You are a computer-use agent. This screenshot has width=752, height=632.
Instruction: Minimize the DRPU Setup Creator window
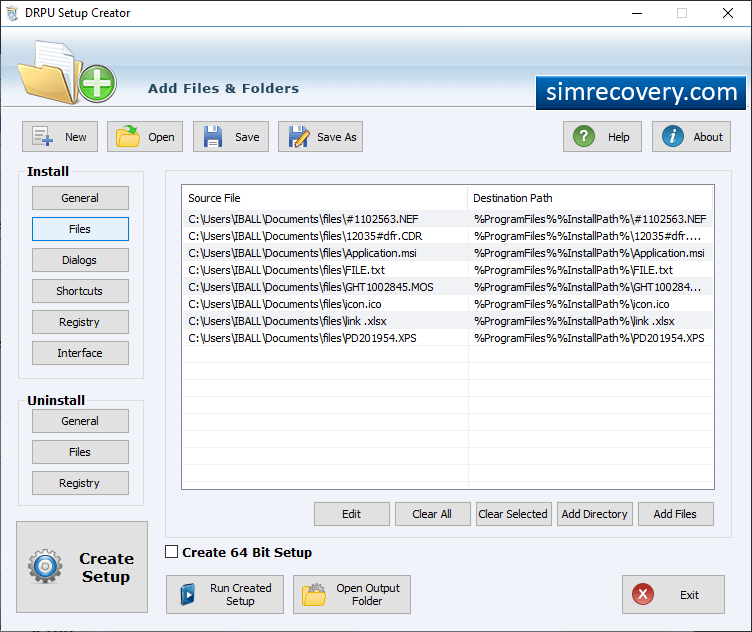pyautogui.click(x=637, y=13)
